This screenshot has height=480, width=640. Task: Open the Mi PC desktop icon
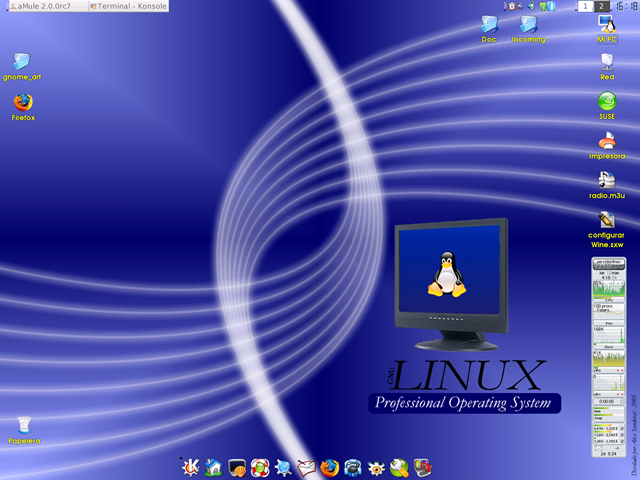click(607, 29)
